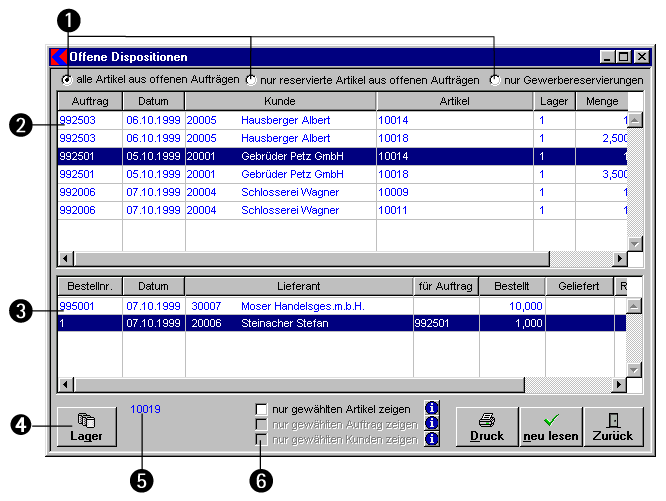Print the list with Druck
This screenshot has width=666, height=501.
(x=486, y=426)
